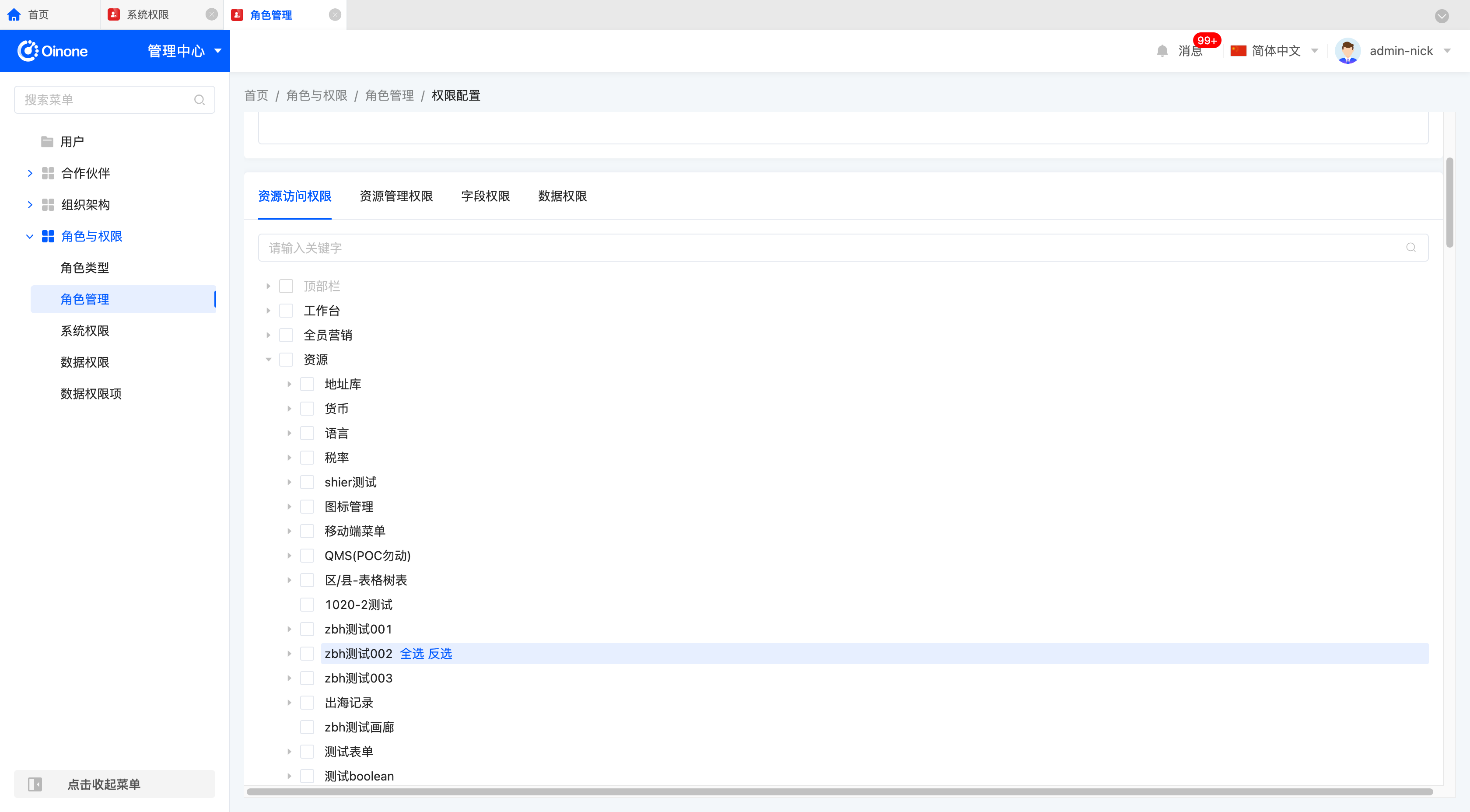Viewport: 1470px width, 812px height.
Task: Expand the zbh测试002 tree node
Action: point(289,653)
